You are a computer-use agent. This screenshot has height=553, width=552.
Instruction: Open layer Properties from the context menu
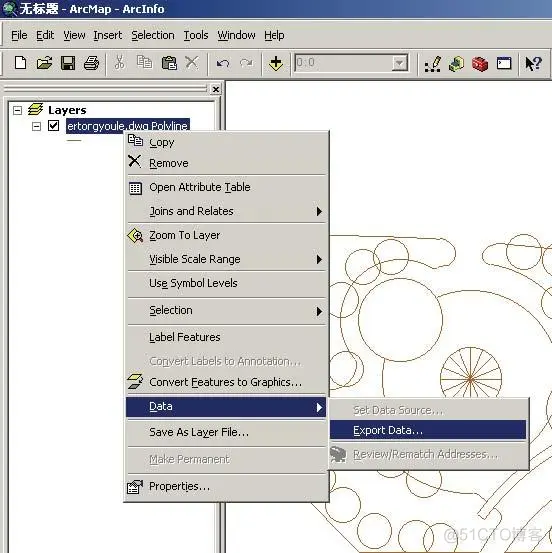point(226,487)
